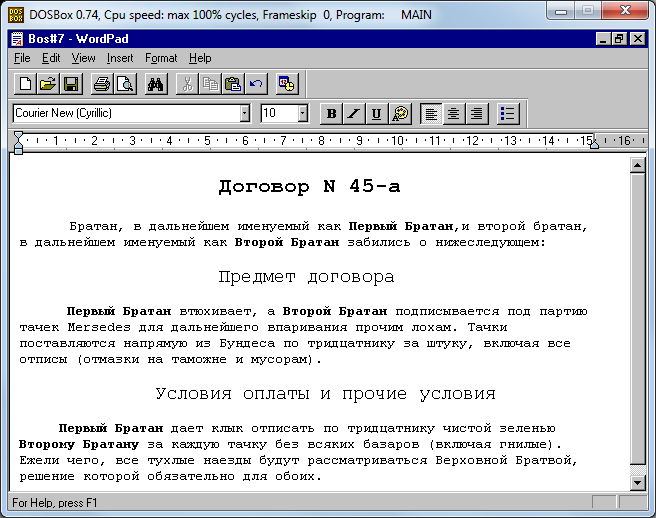
Task: Close the WordPad window
Action: click(638, 39)
